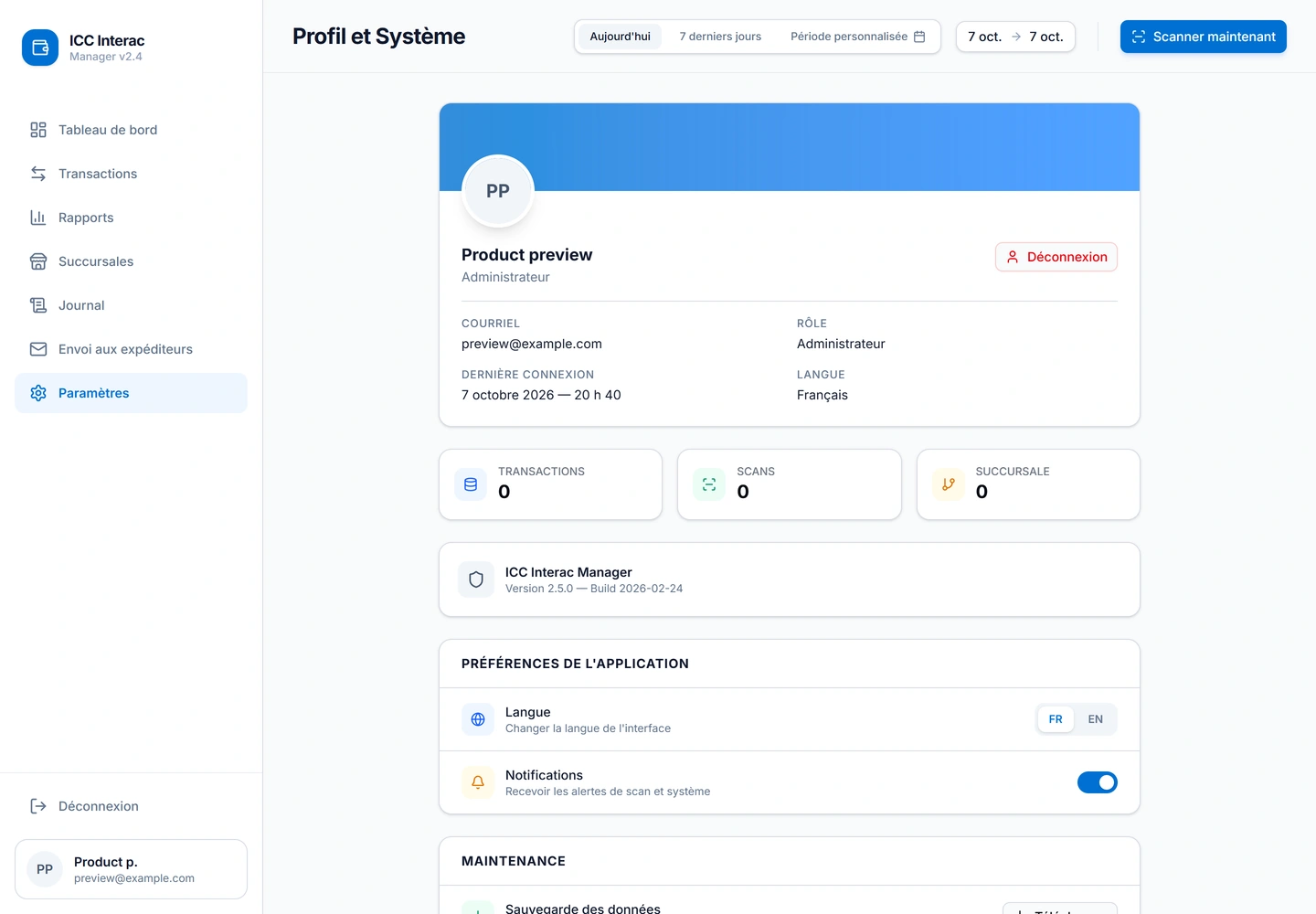Click the branch icon on Succursale card
Image resolution: width=1316 pixels, height=914 pixels.
pyautogui.click(x=949, y=484)
